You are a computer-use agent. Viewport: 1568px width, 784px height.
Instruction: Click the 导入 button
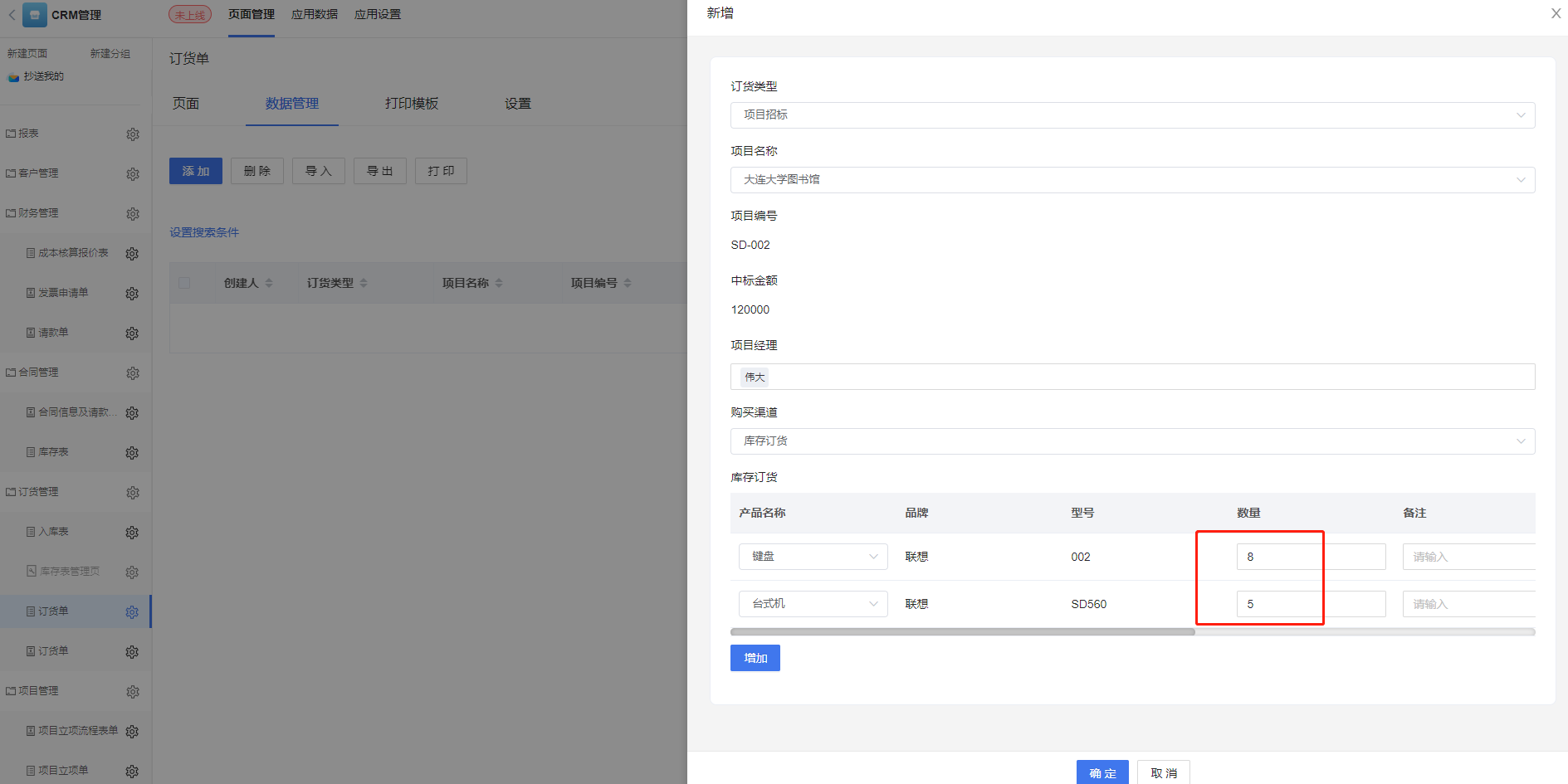[319, 171]
